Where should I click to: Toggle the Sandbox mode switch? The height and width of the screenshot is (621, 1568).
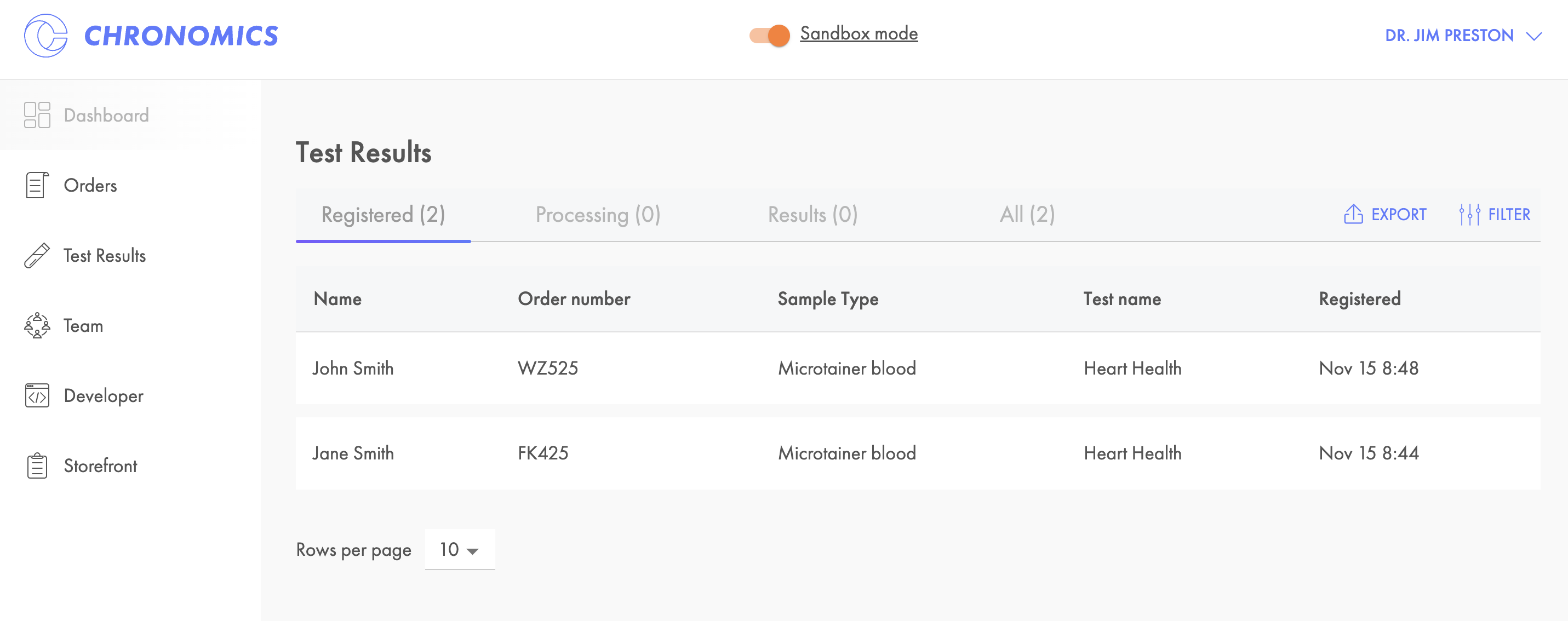(769, 35)
